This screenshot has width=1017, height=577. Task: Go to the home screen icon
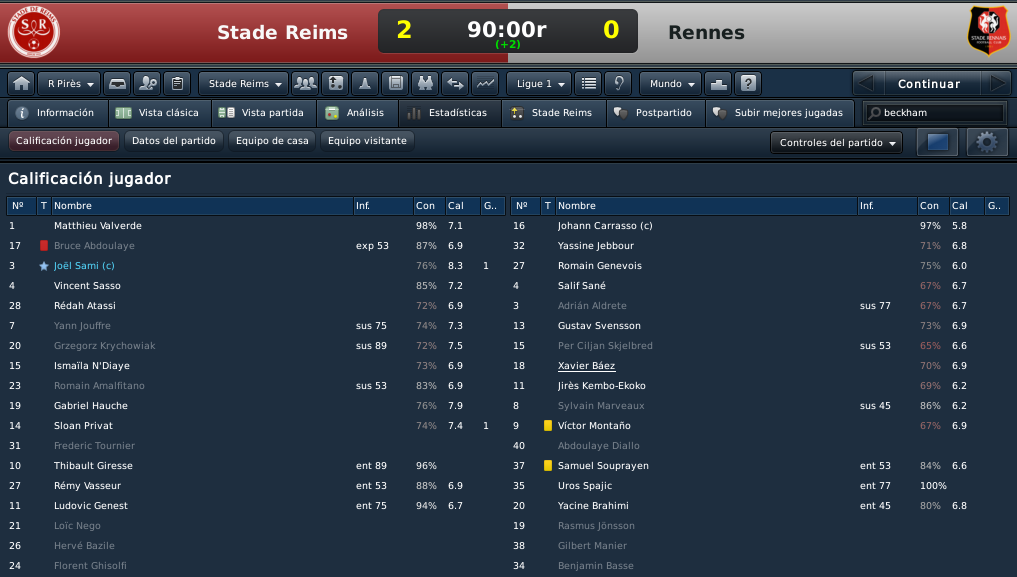coord(21,84)
